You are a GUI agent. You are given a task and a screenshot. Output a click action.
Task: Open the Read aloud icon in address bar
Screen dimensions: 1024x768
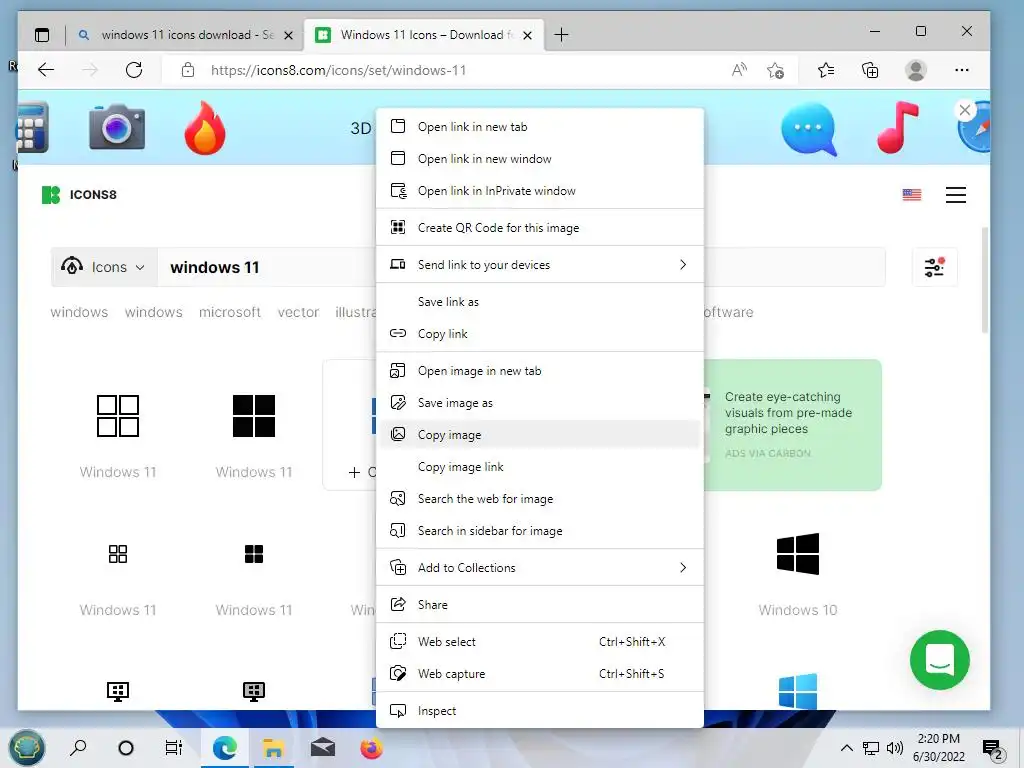pos(739,70)
